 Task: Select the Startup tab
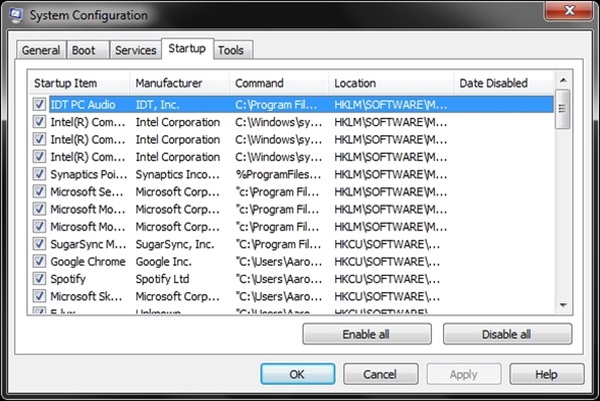click(187, 49)
